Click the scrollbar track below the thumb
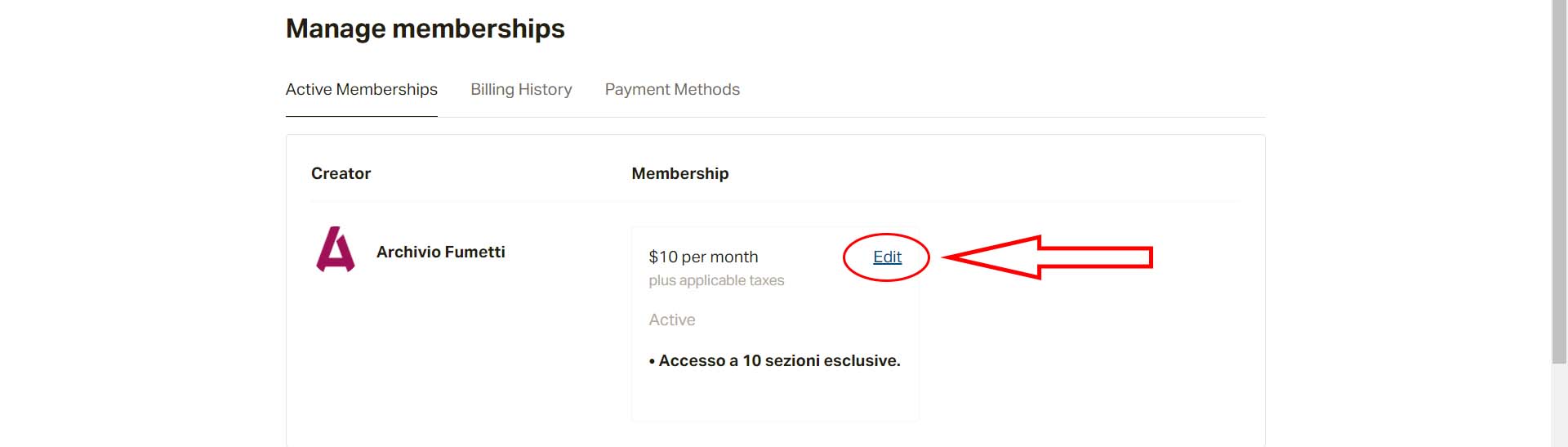The height and width of the screenshot is (447, 1568). [x=1559, y=405]
